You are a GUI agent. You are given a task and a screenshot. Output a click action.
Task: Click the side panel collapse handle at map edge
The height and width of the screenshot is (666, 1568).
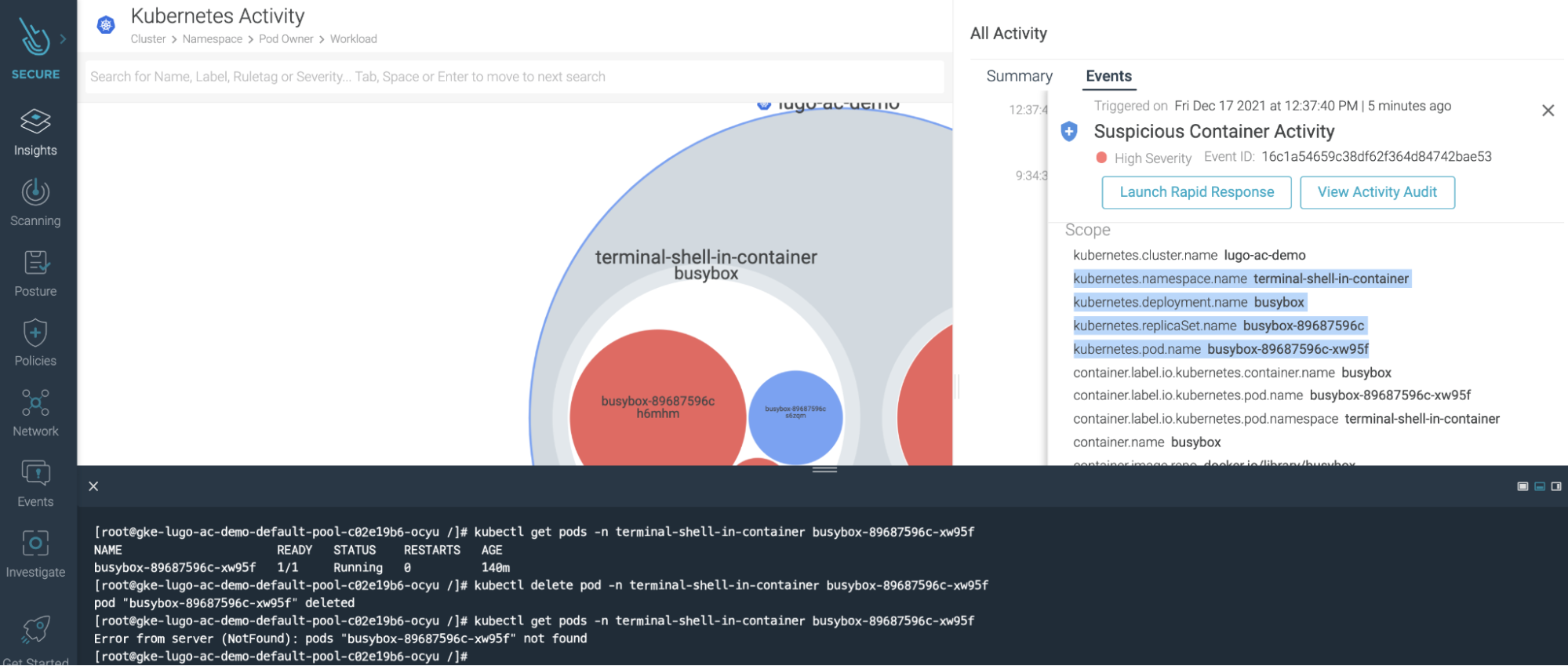(x=958, y=386)
